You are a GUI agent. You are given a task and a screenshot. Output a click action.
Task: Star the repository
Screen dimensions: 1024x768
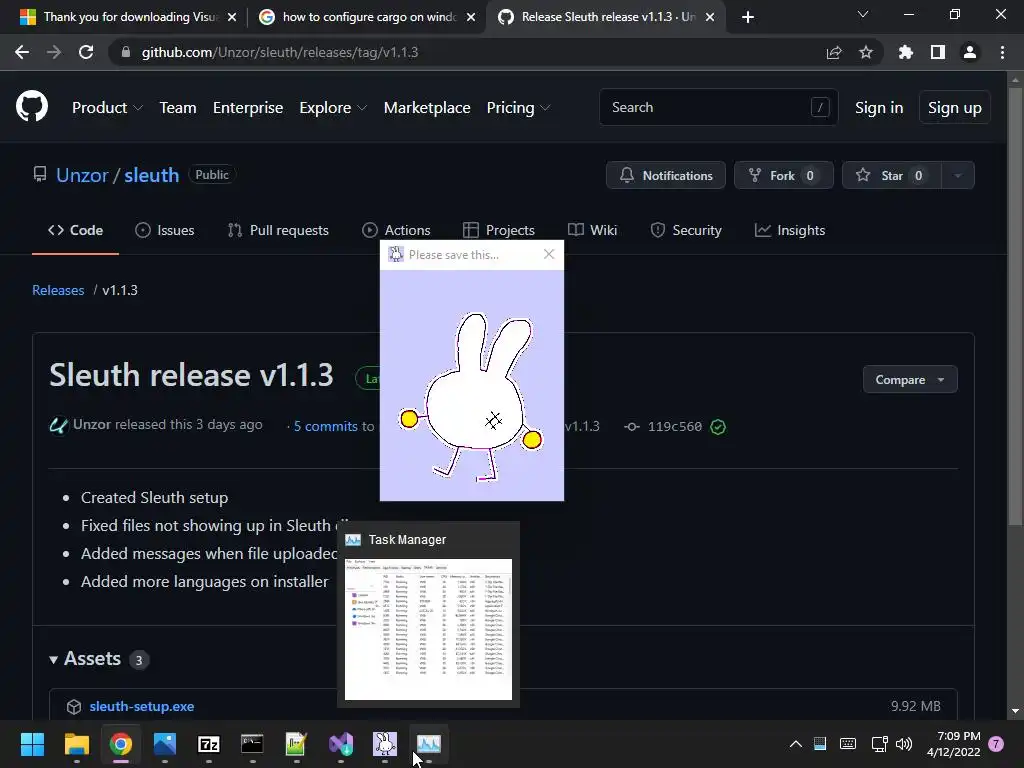[x=892, y=175]
